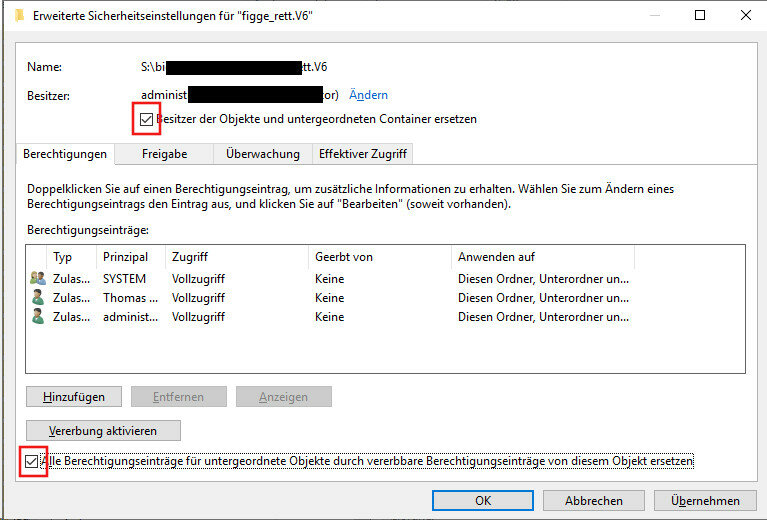Click Vollzugriff in the Thomas row
This screenshot has width=767, height=520.
pos(198,298)
